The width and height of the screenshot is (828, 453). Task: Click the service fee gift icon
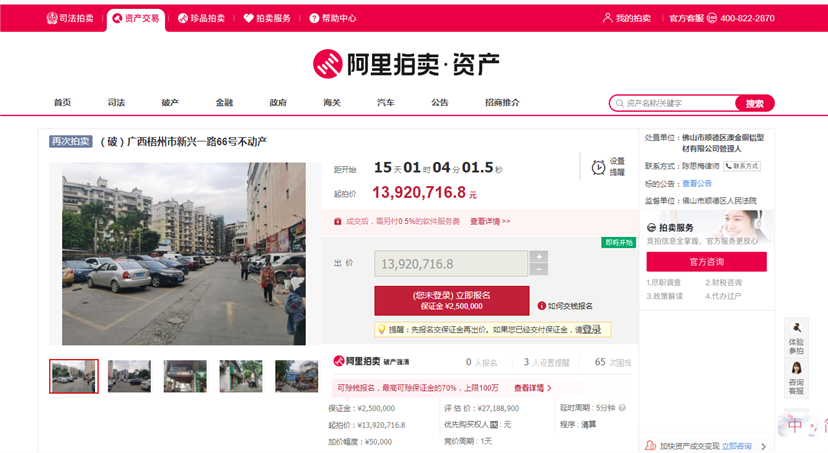click(337, 221)
